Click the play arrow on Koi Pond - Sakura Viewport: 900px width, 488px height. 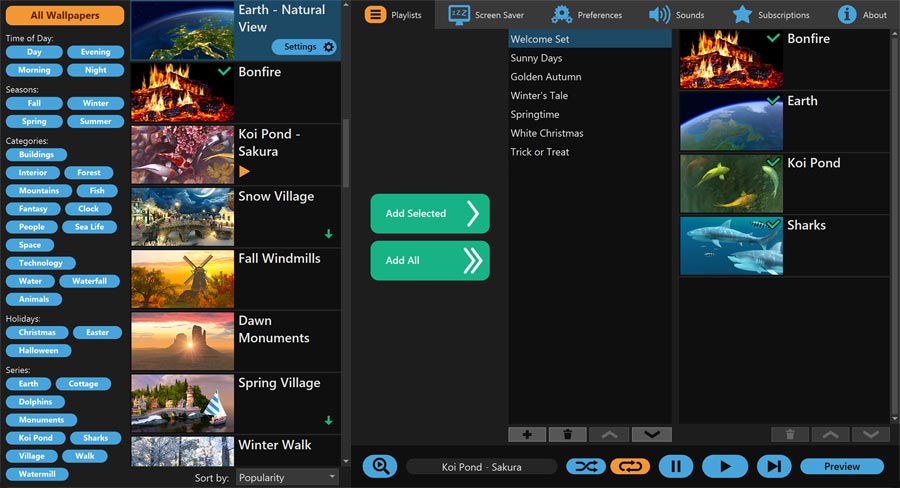[x=245, y=172]
